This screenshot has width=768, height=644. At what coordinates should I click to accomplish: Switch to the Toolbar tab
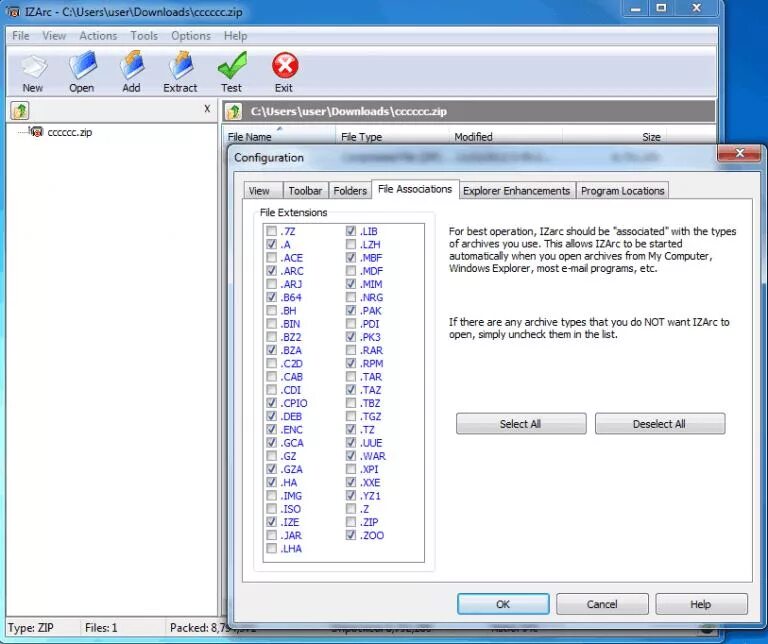[305, 191]
